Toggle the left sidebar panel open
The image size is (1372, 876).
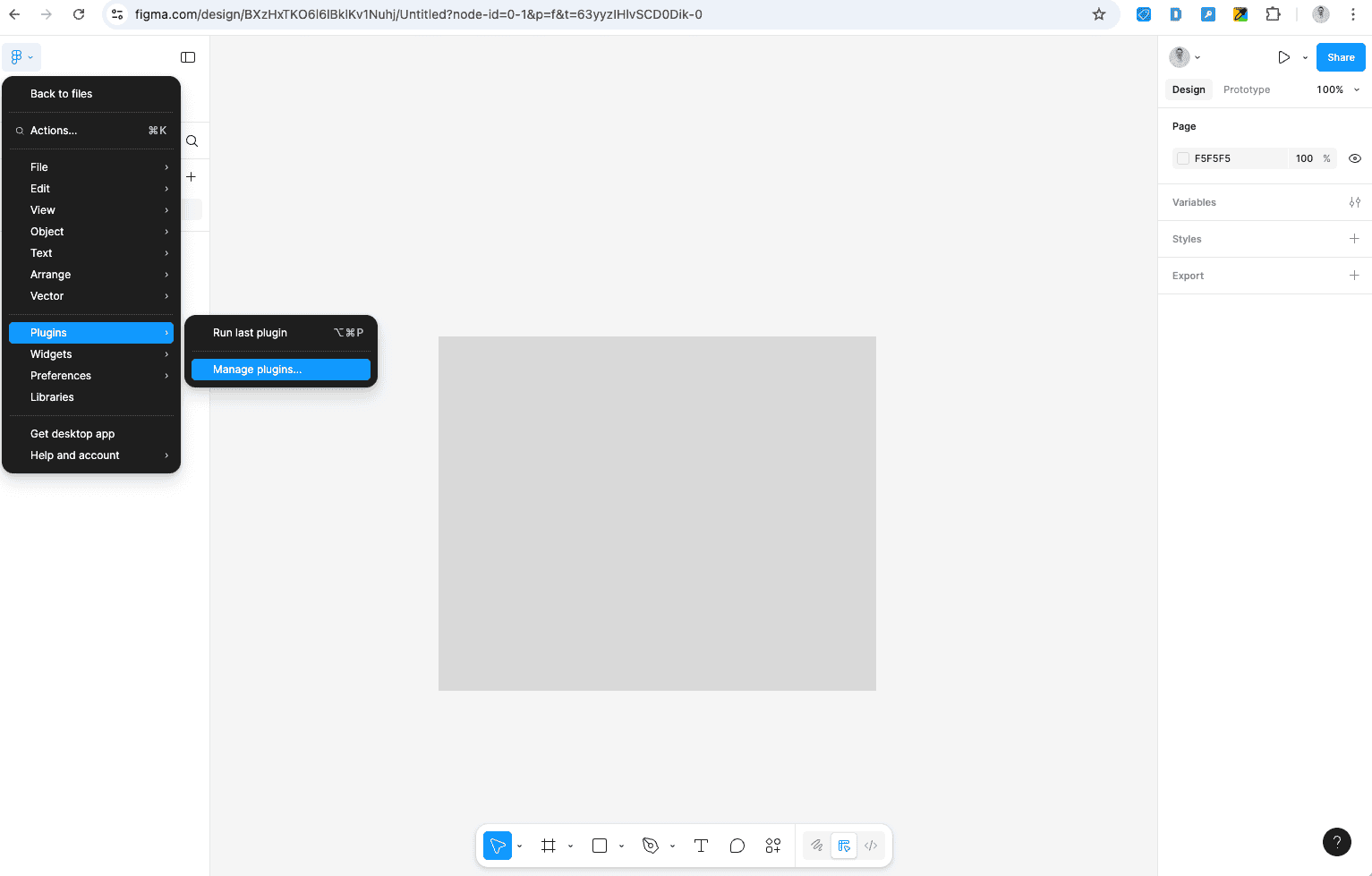(x=188, y=56)
